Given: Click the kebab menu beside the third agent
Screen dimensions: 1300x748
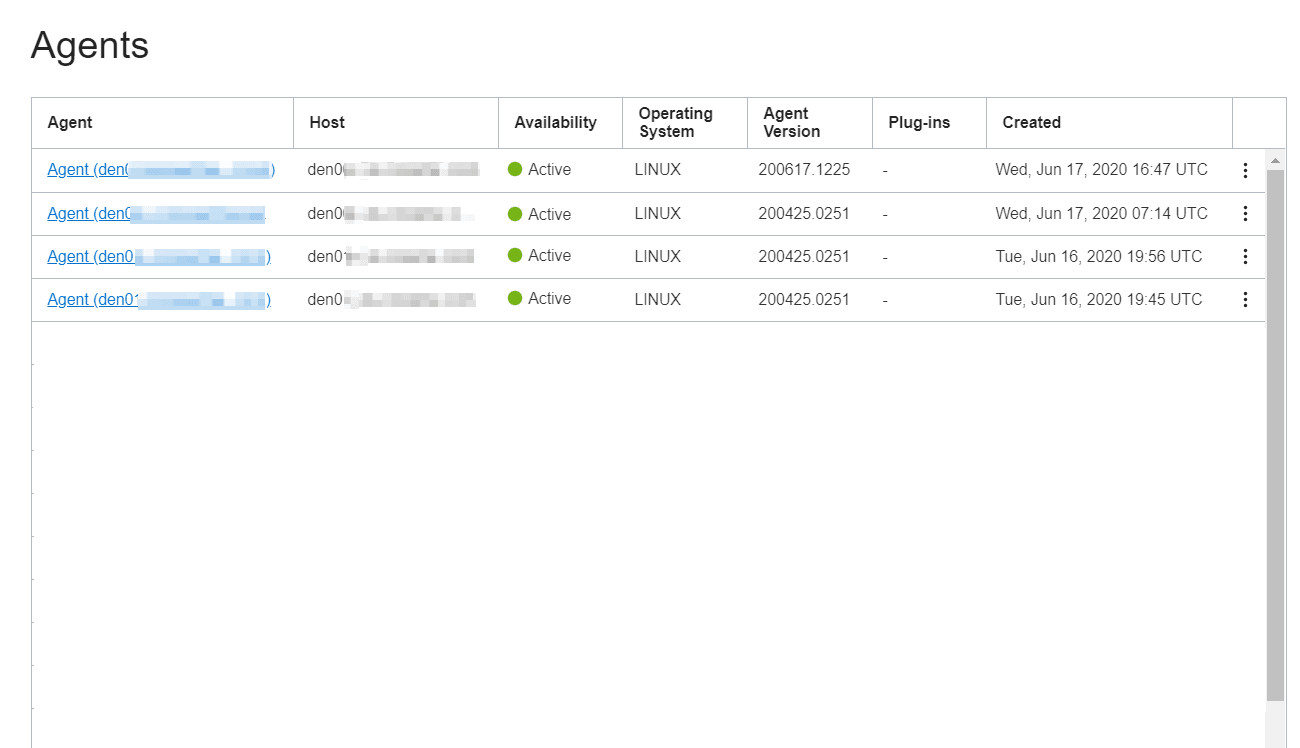Looking at the screenshot, I should point(1245,256).
